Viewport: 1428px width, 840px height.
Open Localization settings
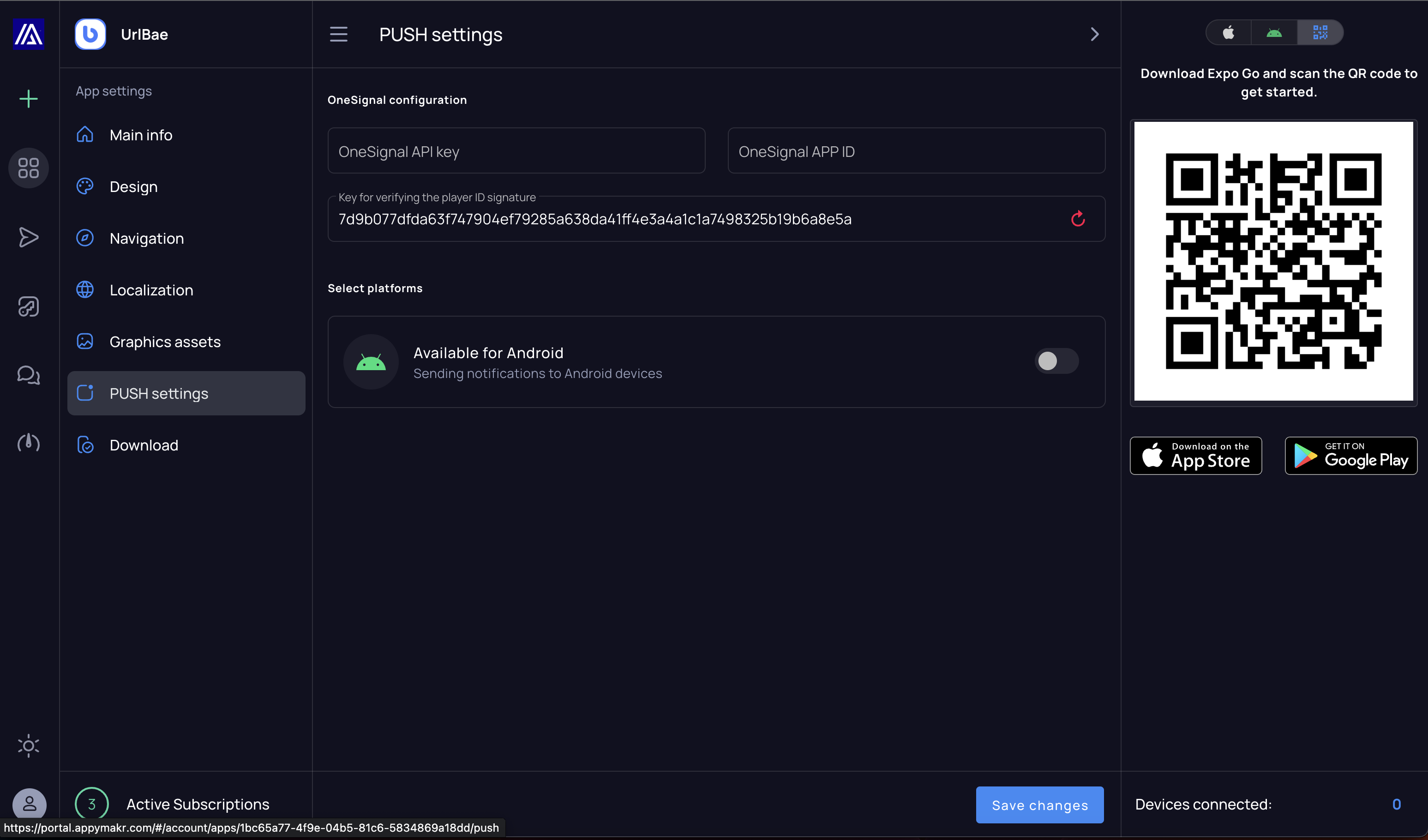coord(186,290)
